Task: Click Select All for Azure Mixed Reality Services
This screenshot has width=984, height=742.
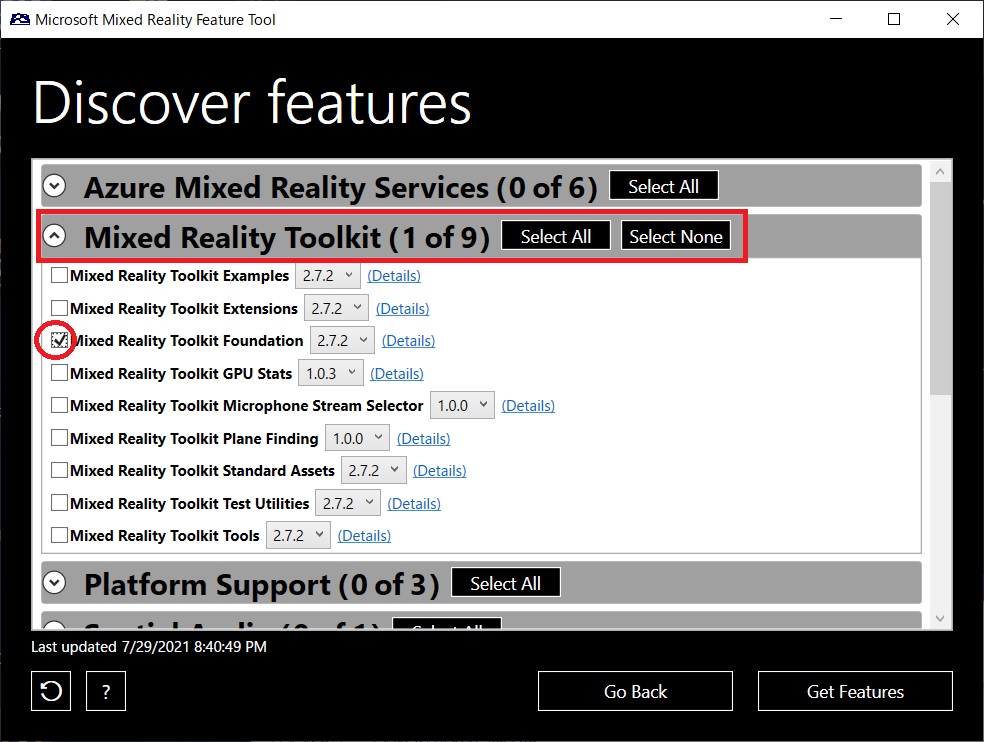Action: click(x=663, y=186)
